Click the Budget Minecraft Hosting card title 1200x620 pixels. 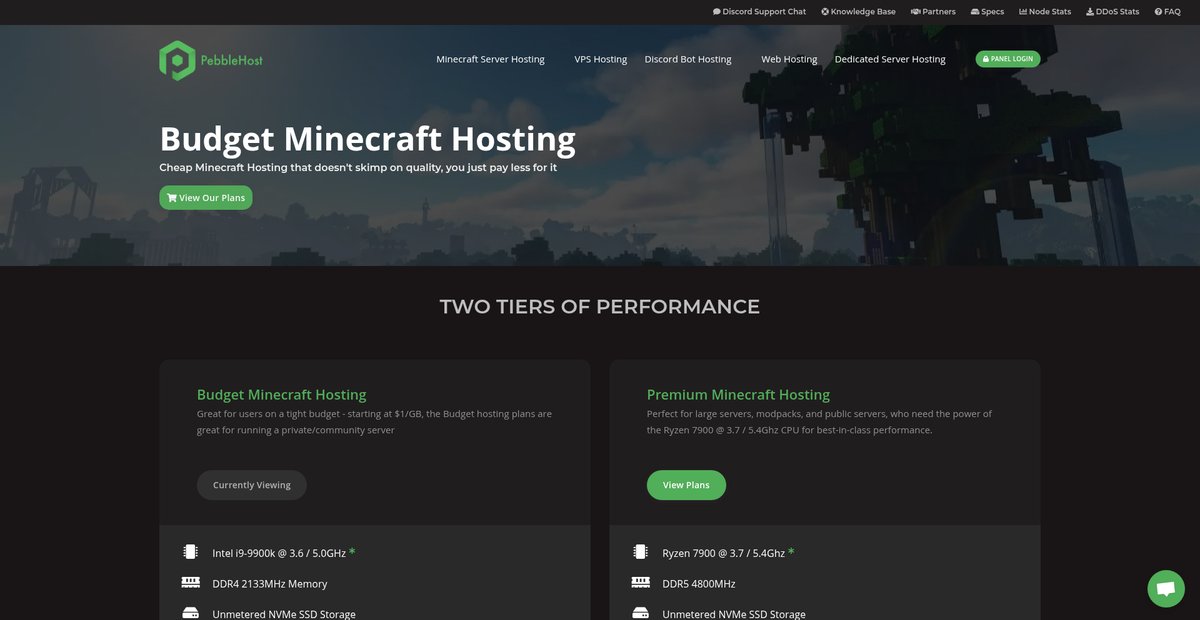281,394
